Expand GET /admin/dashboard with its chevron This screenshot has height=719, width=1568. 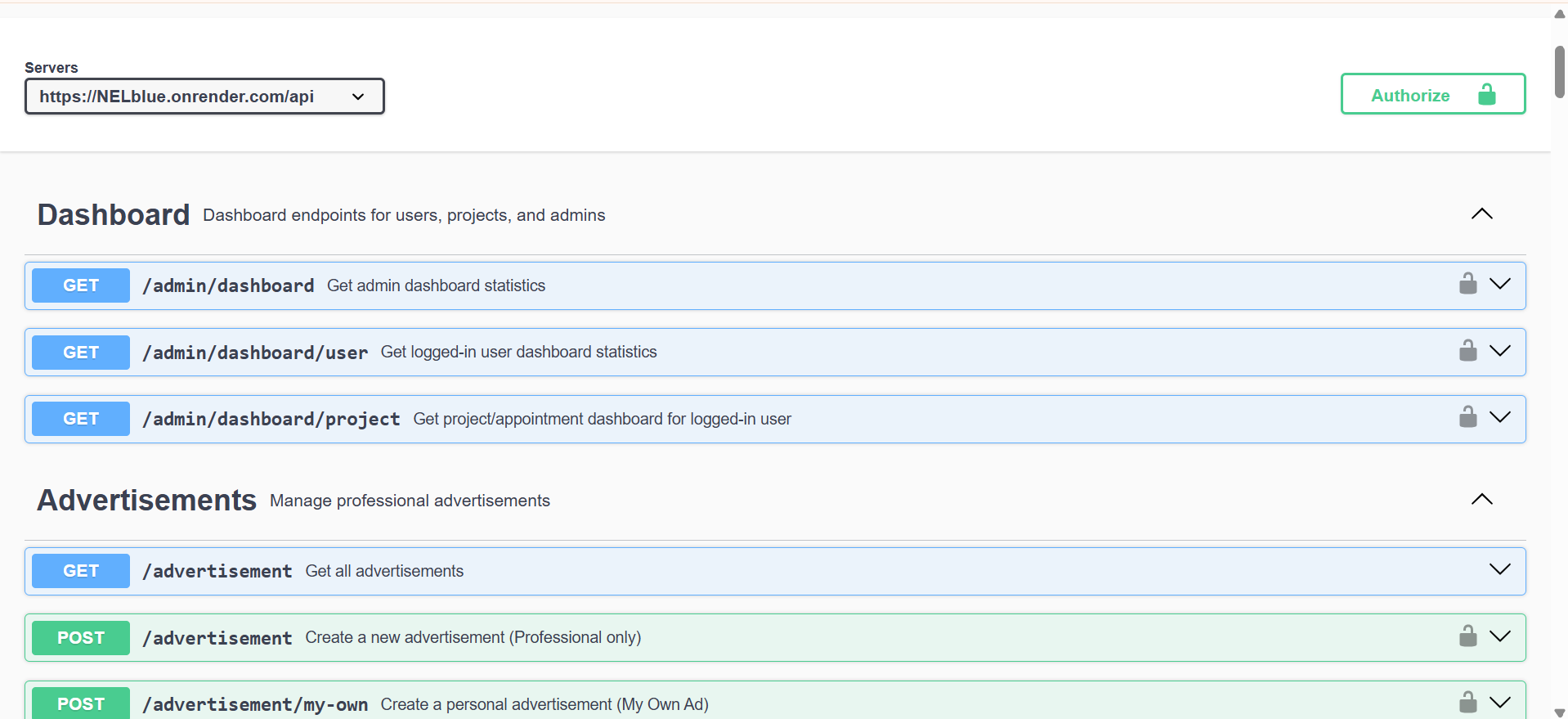pos(1499,284)
